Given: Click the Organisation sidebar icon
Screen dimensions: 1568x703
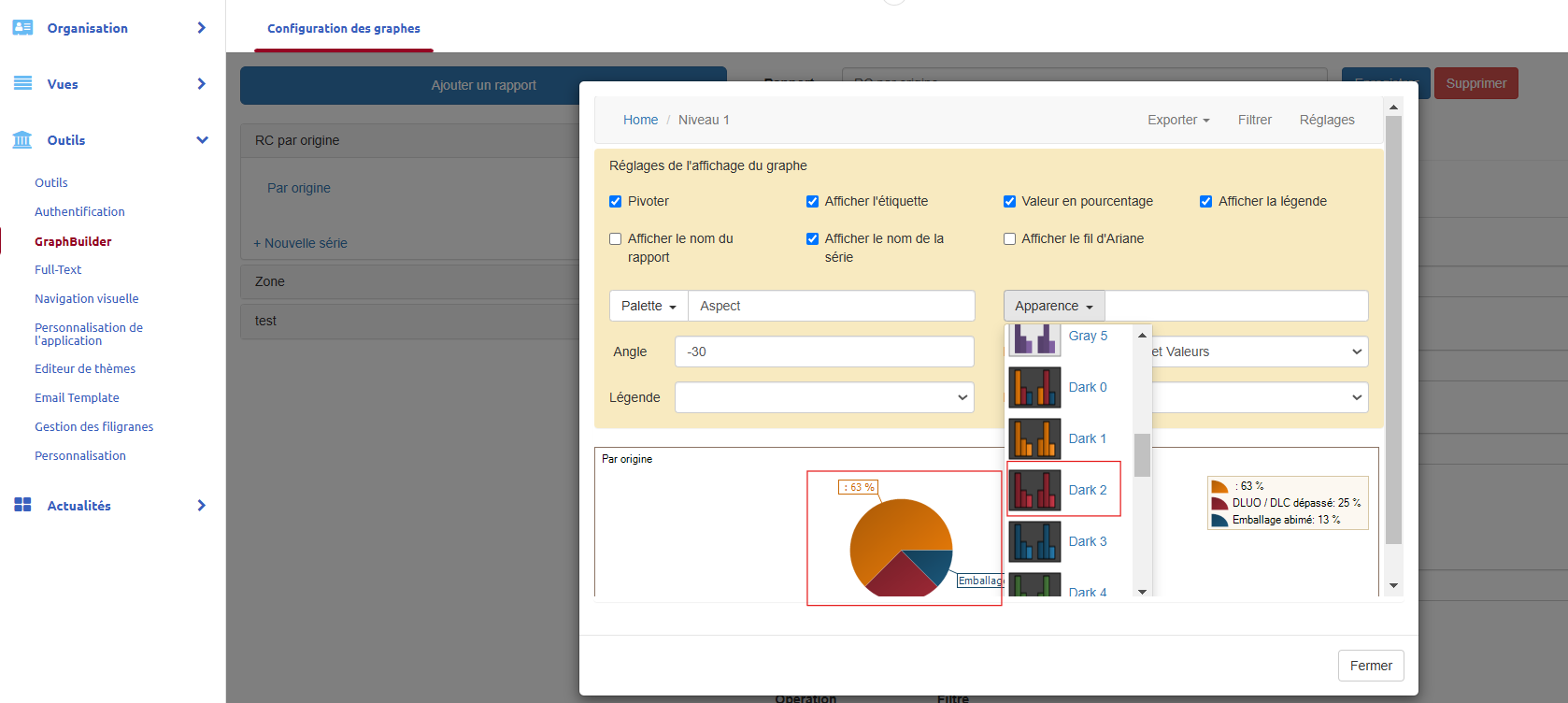Looking at the screenshot, I should click(22, 28).
